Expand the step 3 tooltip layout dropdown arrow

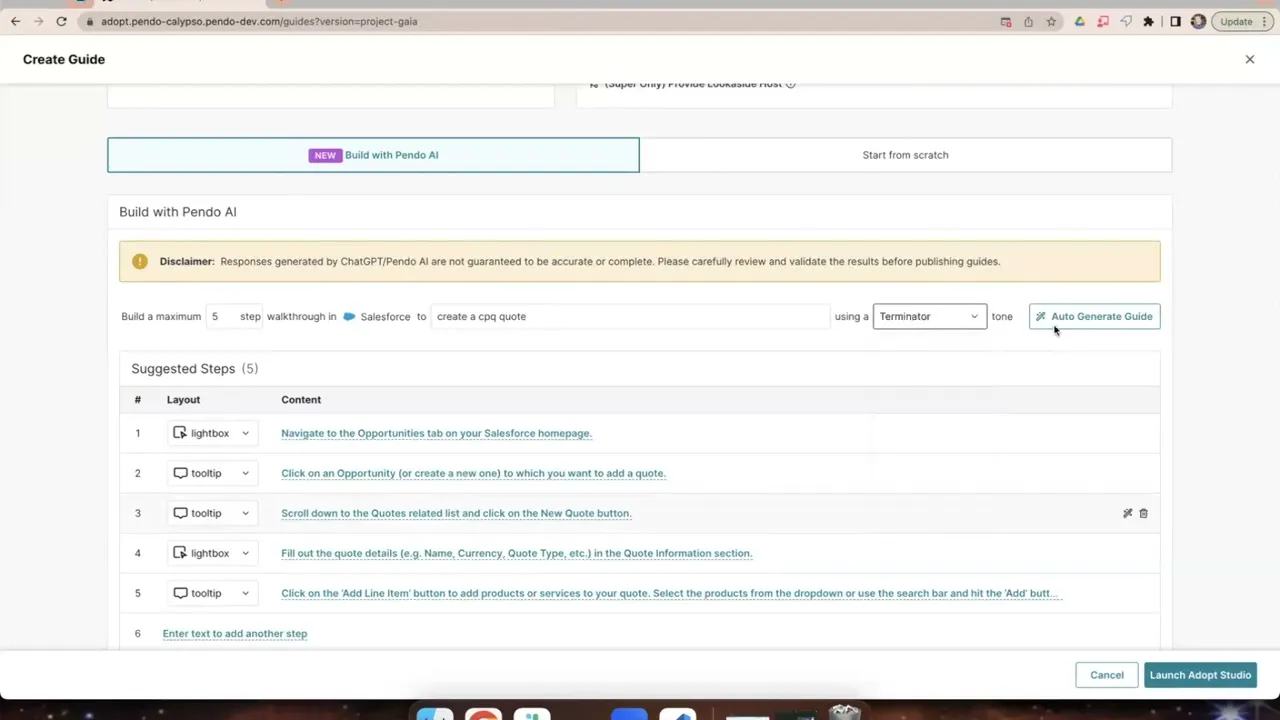click(245, 513)
